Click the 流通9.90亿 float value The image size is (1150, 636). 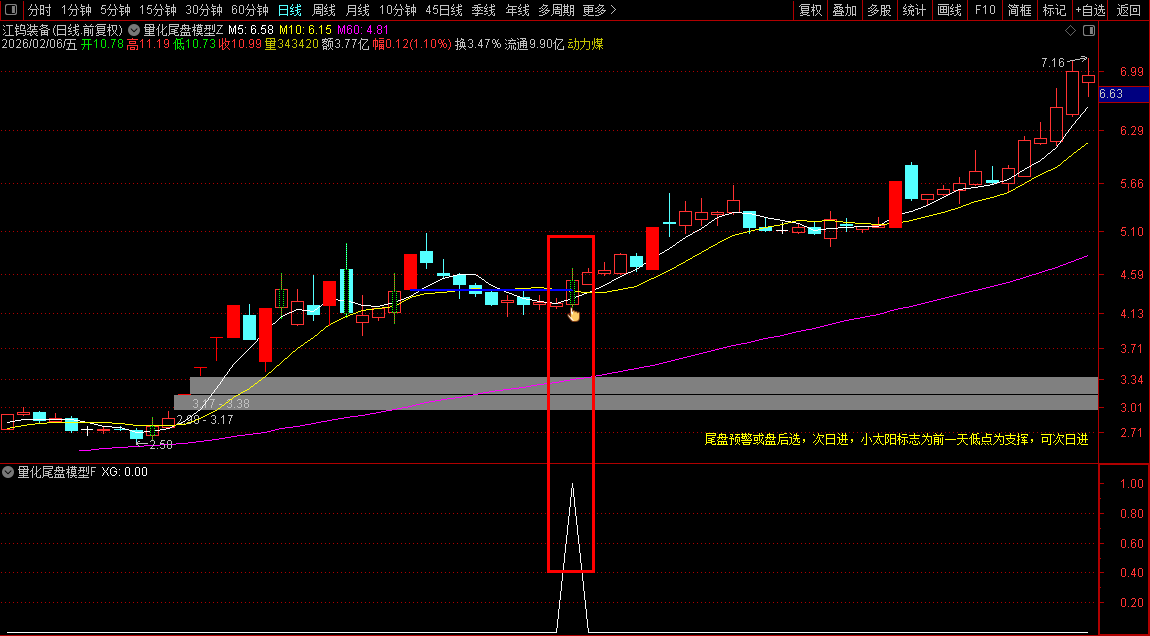tap(534, 44)
